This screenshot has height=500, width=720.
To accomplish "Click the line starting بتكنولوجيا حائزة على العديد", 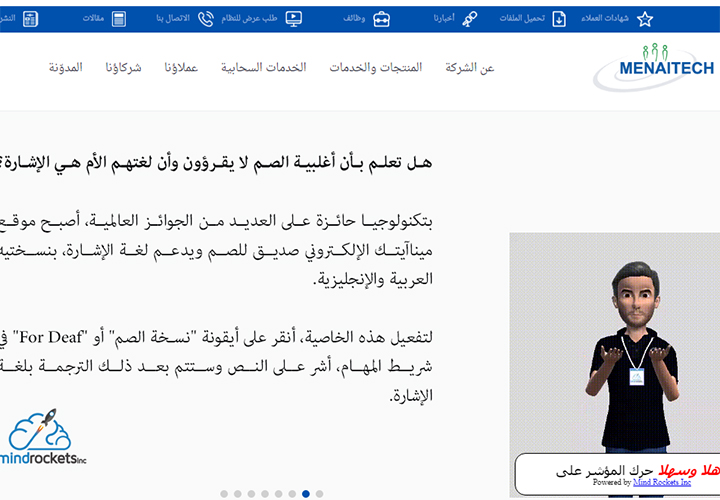I will [216, 221].
